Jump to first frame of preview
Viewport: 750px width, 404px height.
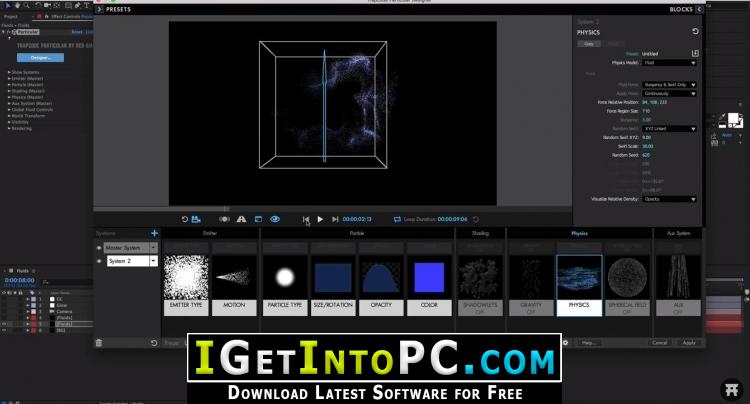[306, 219]
